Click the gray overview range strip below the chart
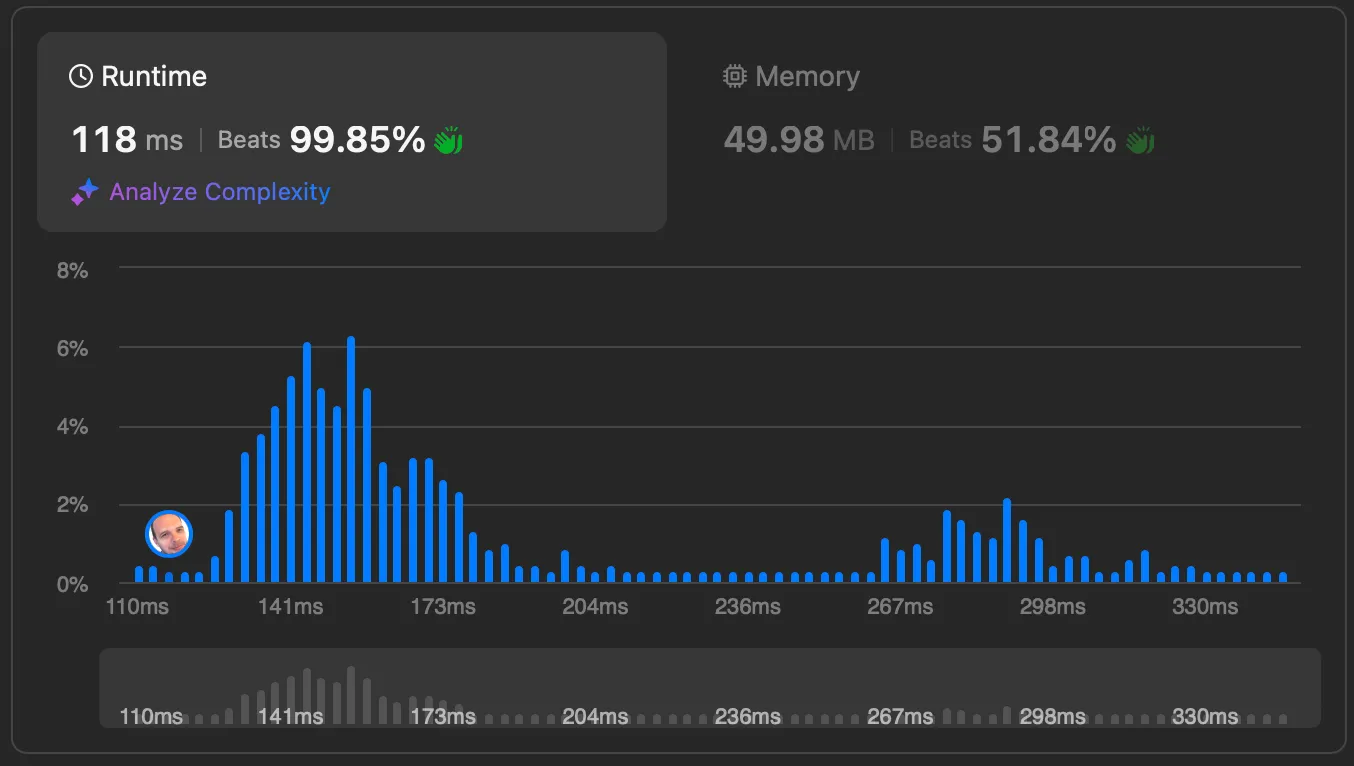 click(709, 687)
